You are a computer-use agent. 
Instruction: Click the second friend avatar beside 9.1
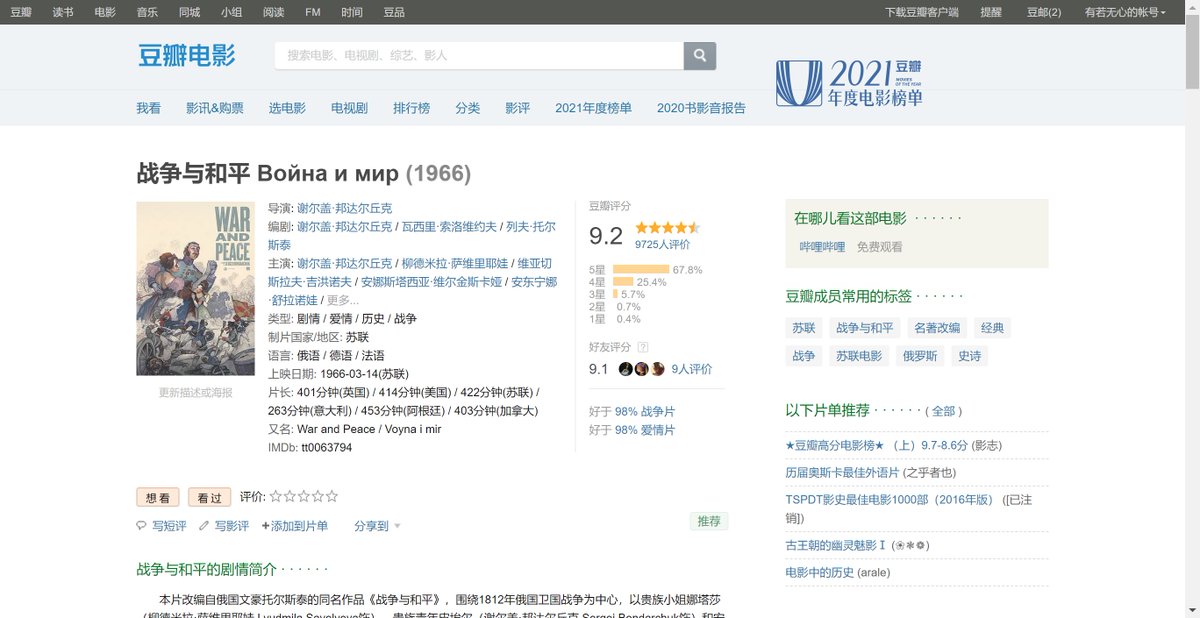point(641,369)
